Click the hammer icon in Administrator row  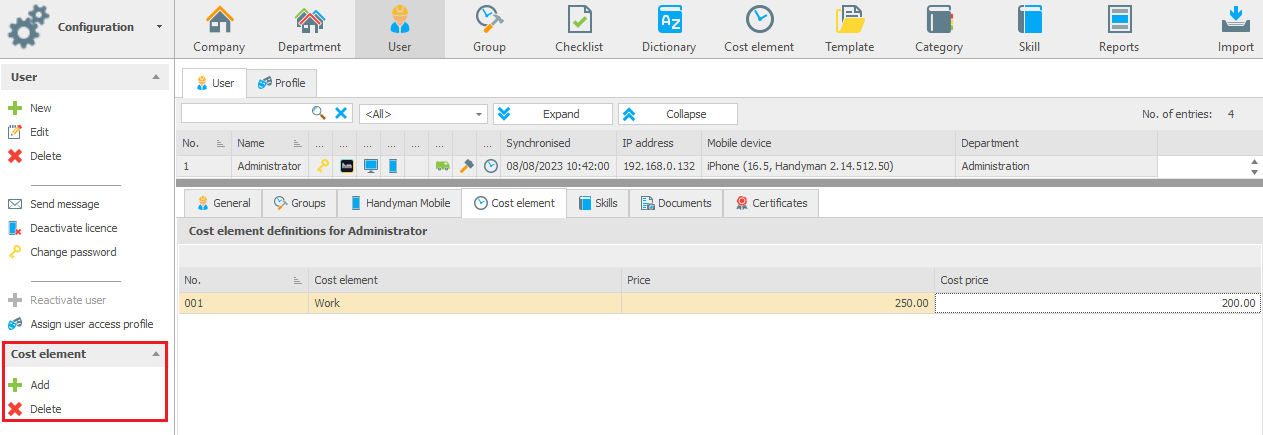[466, 166]
